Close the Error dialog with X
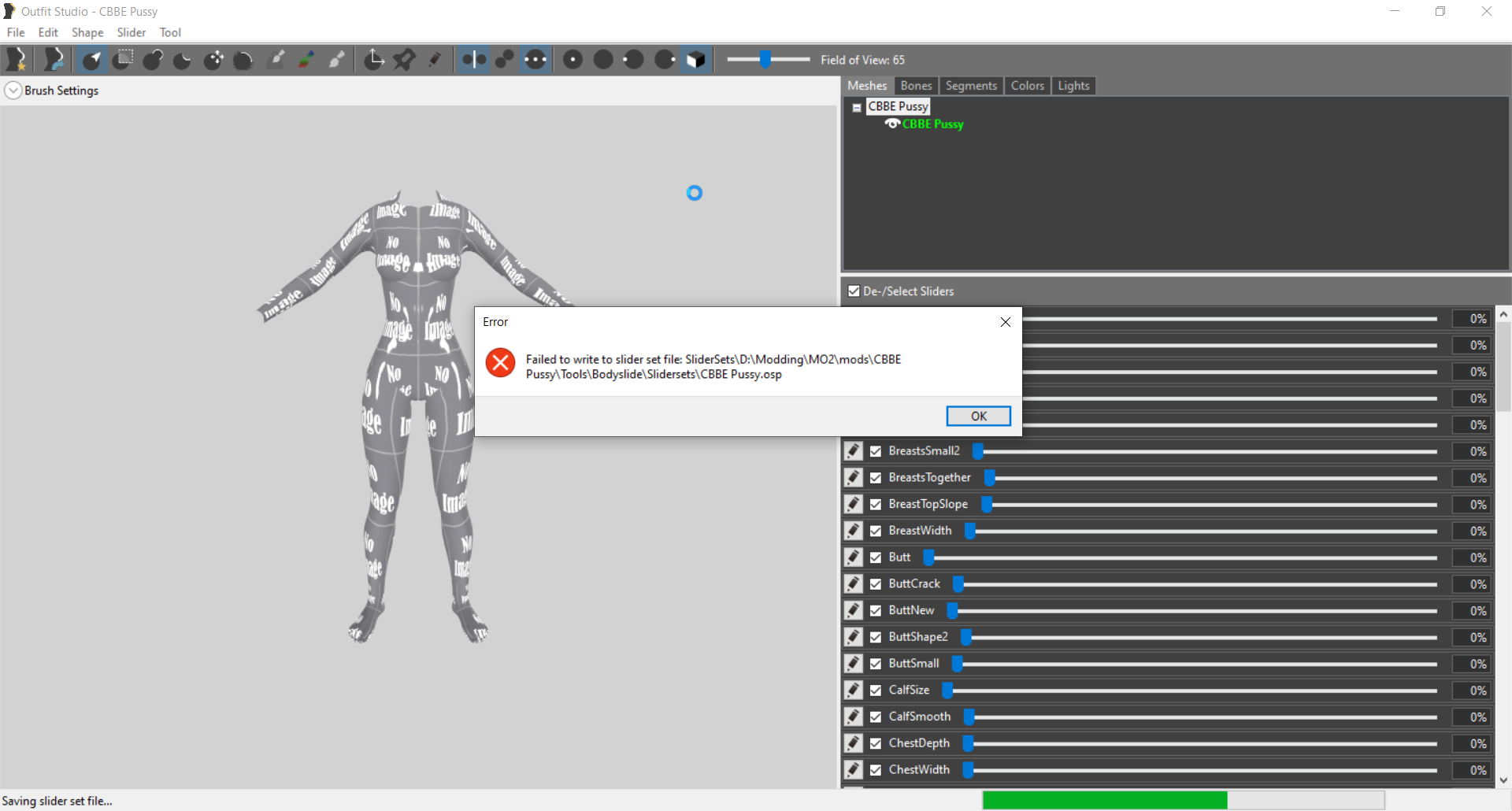Image resolution: width=1512 pixels, height=811 pixels. click(x=1006, y=322)
